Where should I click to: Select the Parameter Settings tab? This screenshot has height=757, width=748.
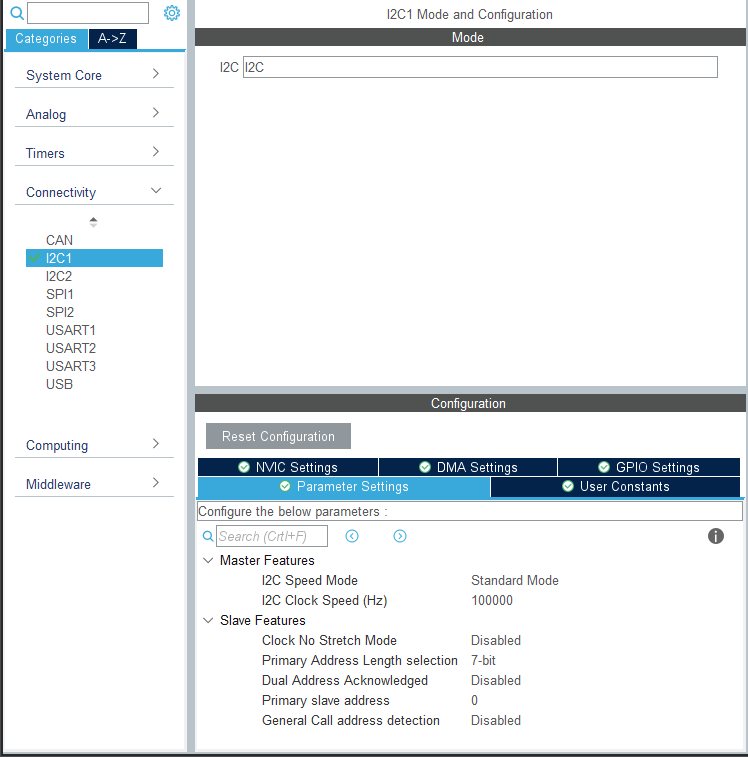point(344,487)
